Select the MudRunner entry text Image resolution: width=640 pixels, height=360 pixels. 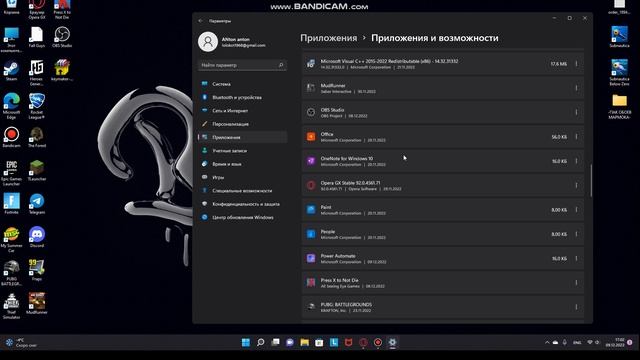333,86
